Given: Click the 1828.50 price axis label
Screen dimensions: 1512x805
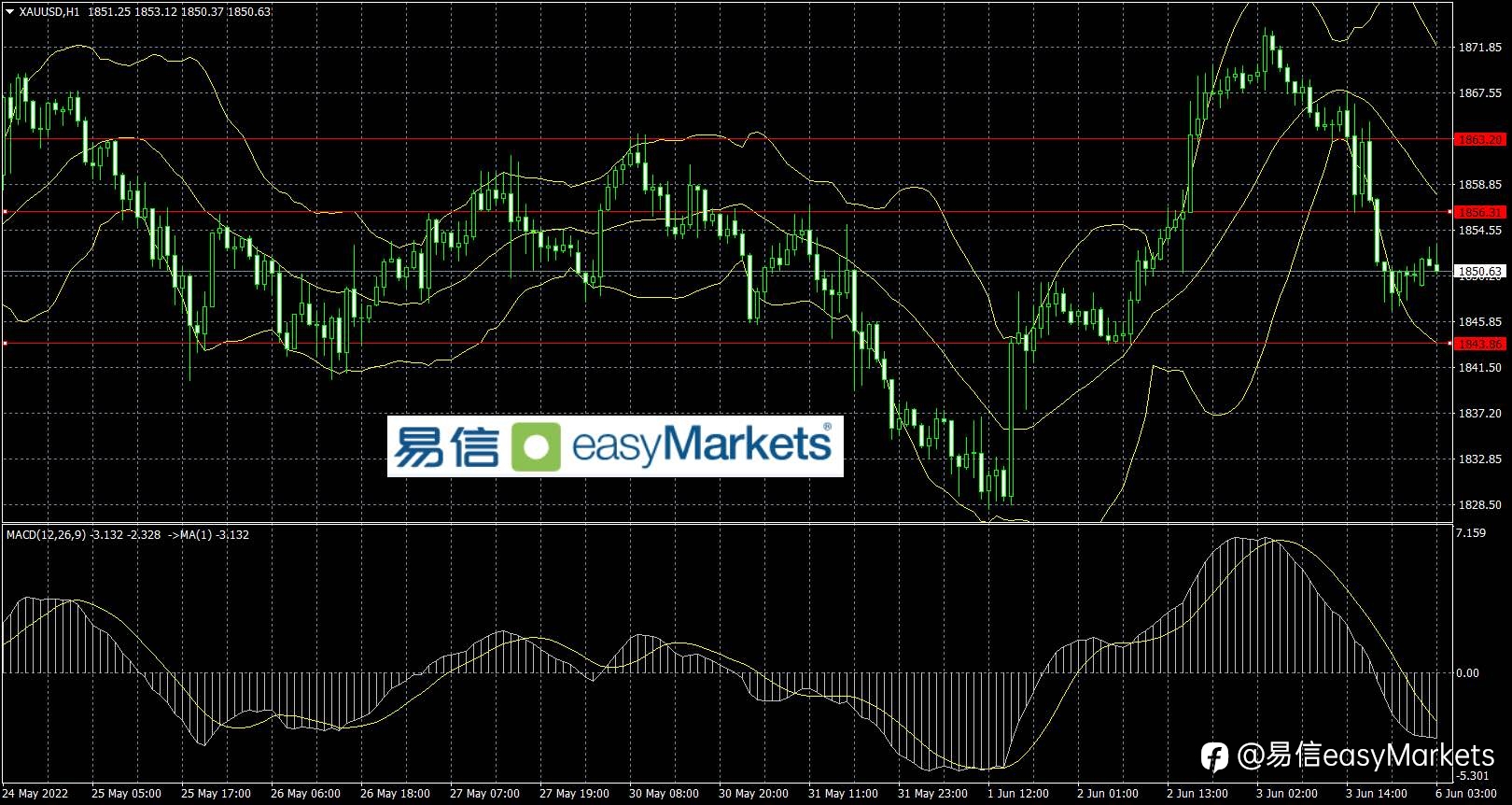Looking at the screenshot, I should tap(1480, 505).
